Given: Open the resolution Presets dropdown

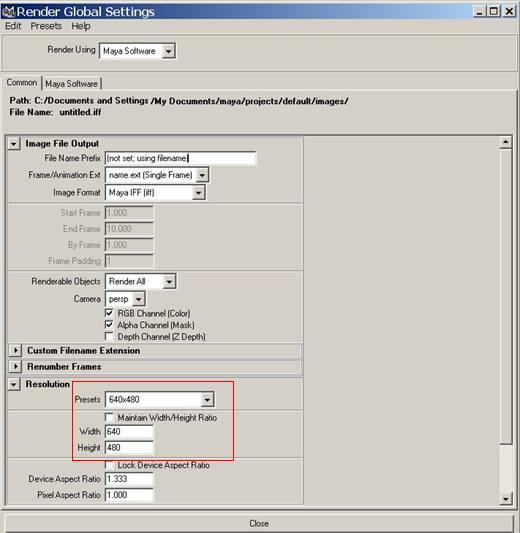Looking at the screenshot, I should (x=160, y=400).
